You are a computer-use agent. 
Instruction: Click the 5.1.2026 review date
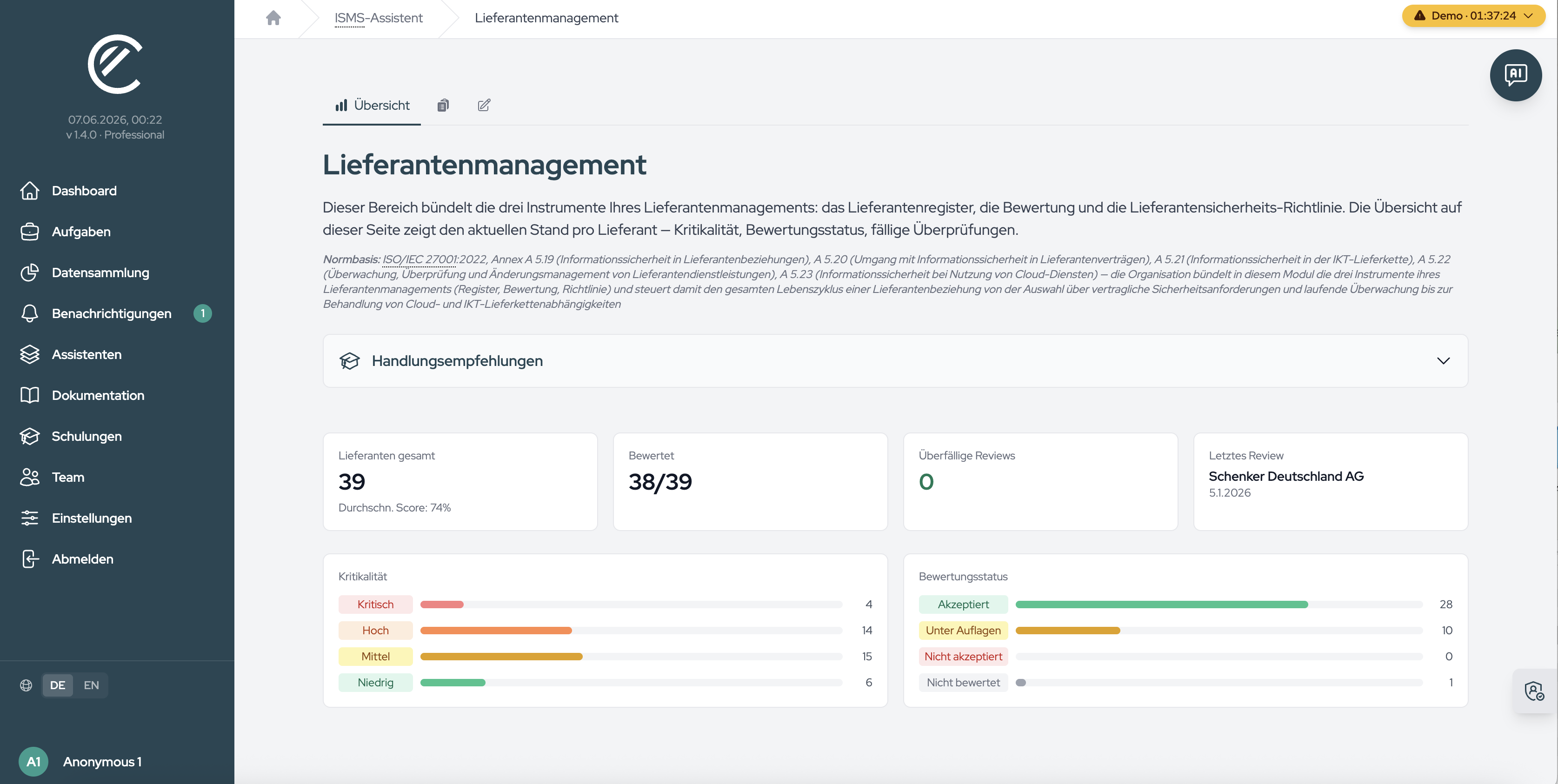[1230, 492]
